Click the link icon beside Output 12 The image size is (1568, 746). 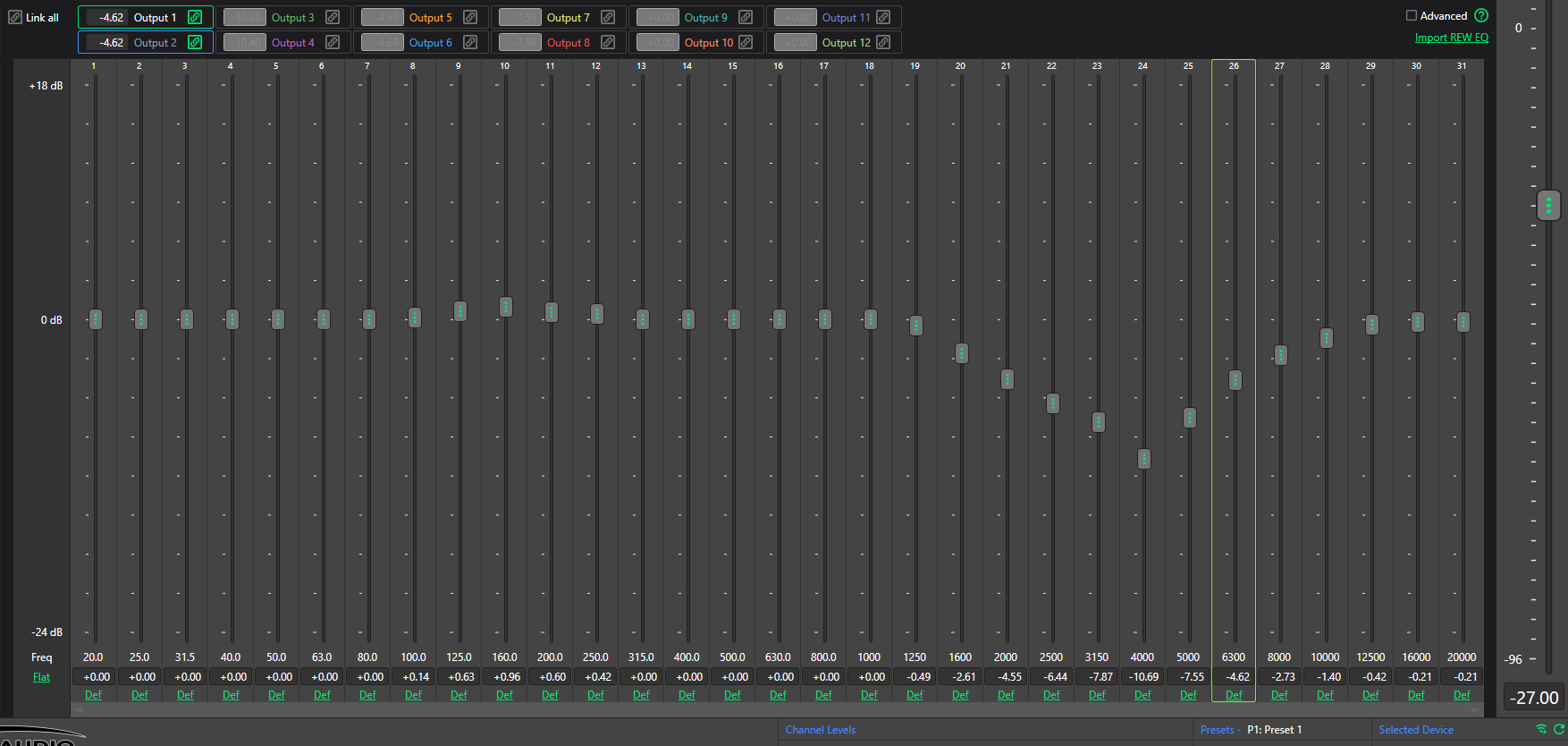click(883, 42)
